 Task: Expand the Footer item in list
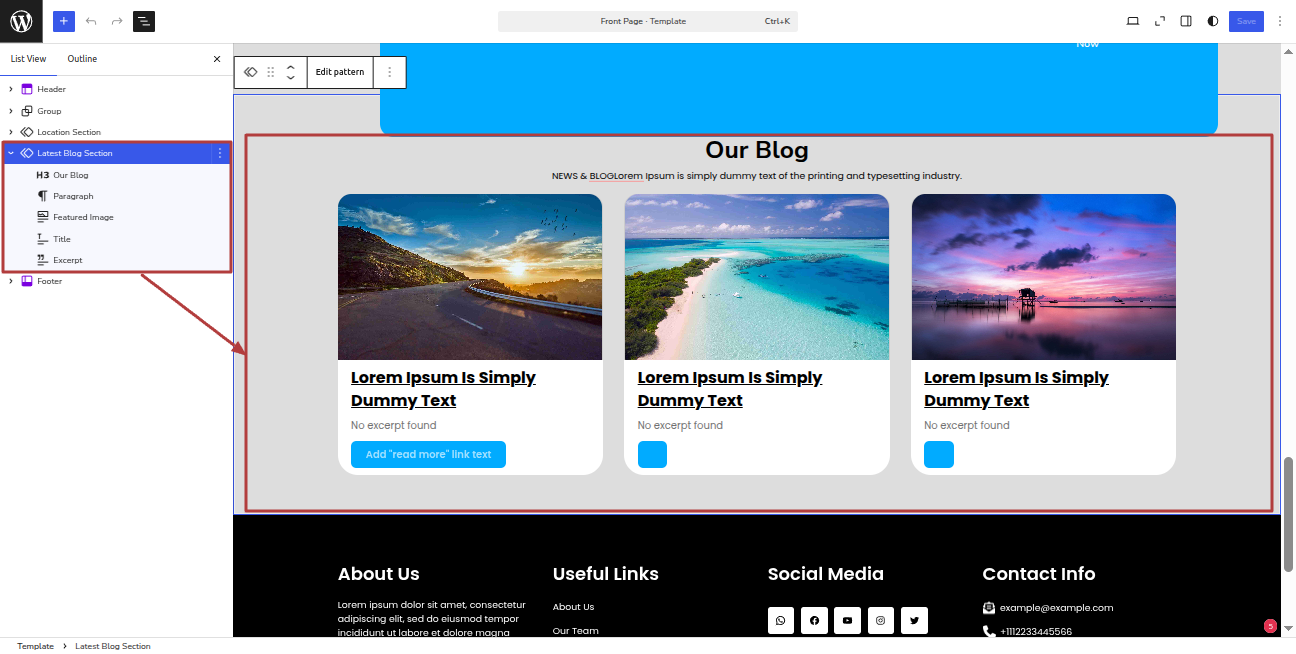click(11, 281)
